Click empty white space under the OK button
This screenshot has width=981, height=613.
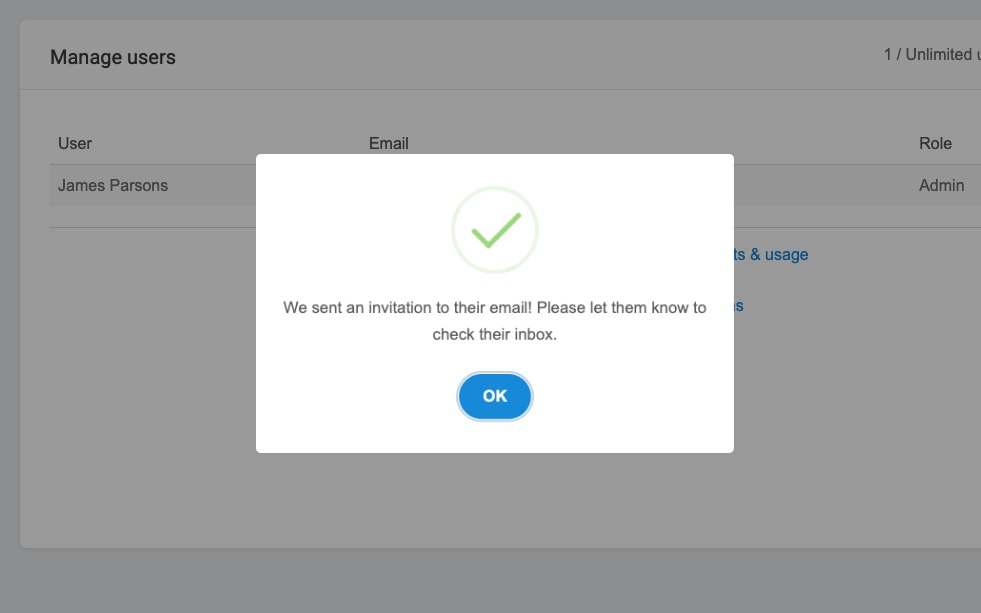[494, 437]
